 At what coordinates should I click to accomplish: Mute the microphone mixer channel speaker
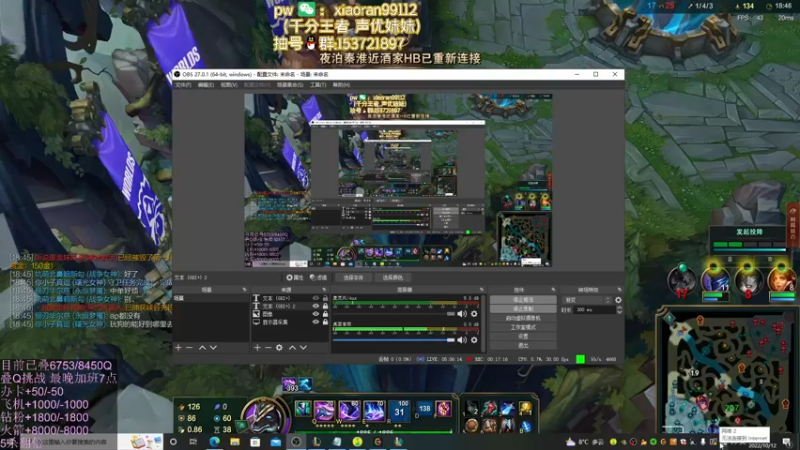pos(462,314)
